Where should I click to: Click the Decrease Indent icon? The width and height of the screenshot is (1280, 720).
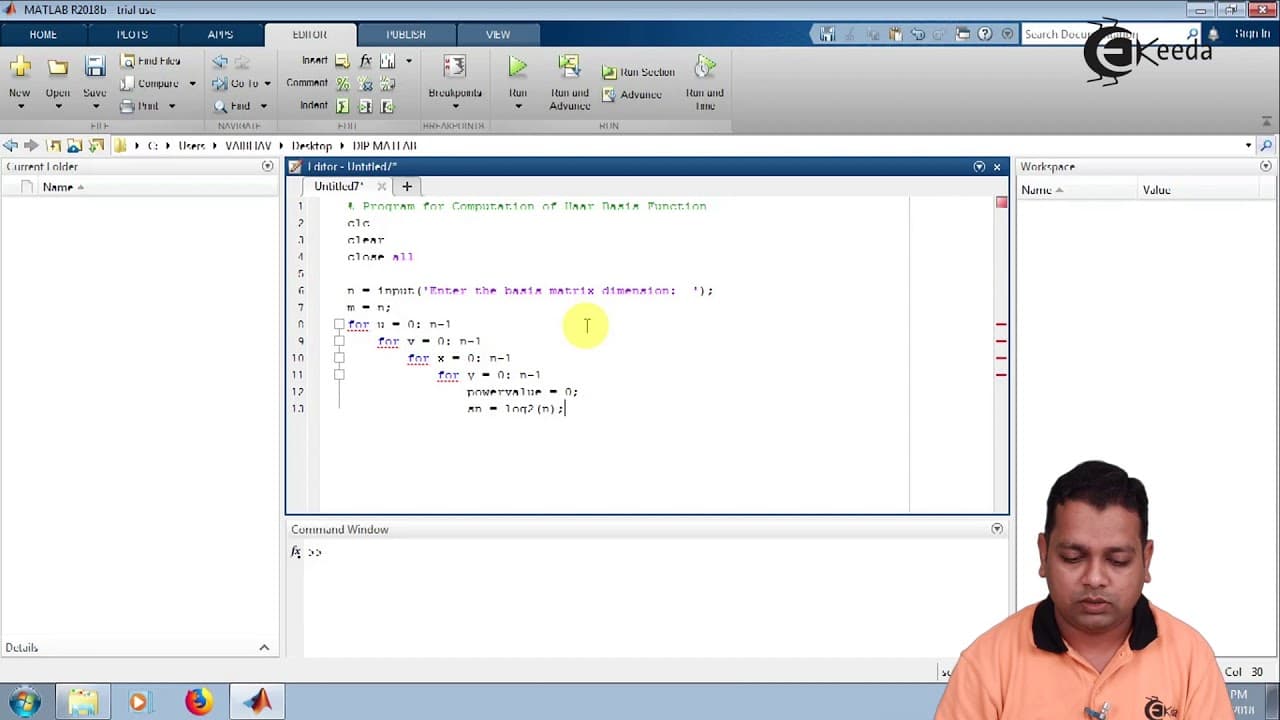[387, 106]
